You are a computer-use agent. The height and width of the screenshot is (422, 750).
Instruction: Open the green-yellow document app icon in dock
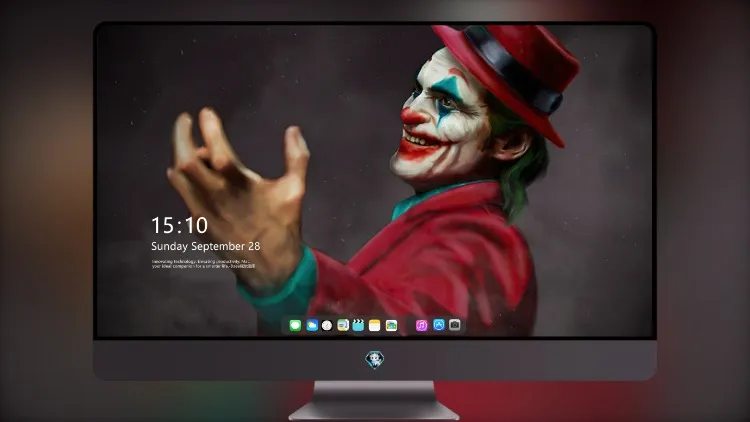point(343,325)
